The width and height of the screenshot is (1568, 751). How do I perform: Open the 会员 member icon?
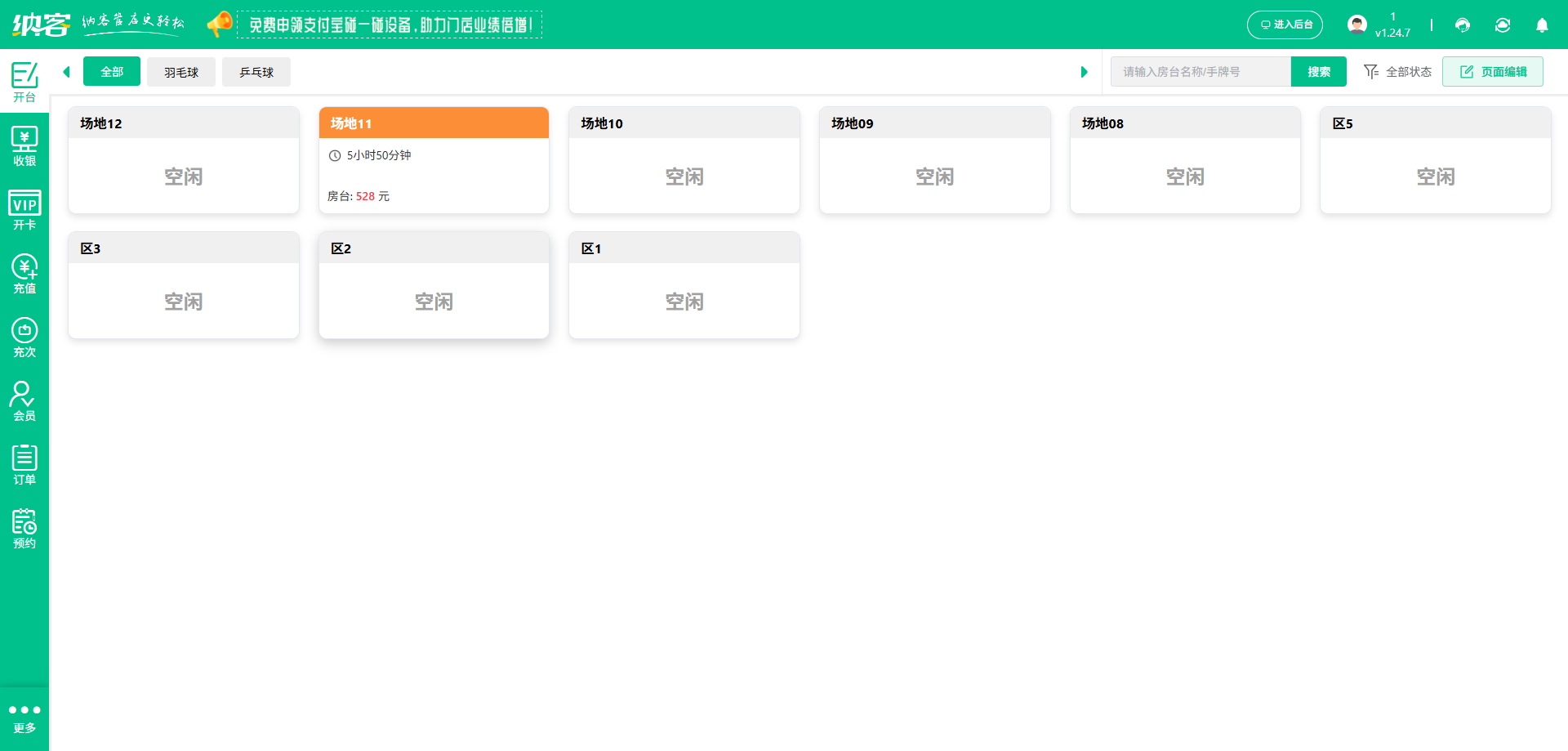point(24,400)
